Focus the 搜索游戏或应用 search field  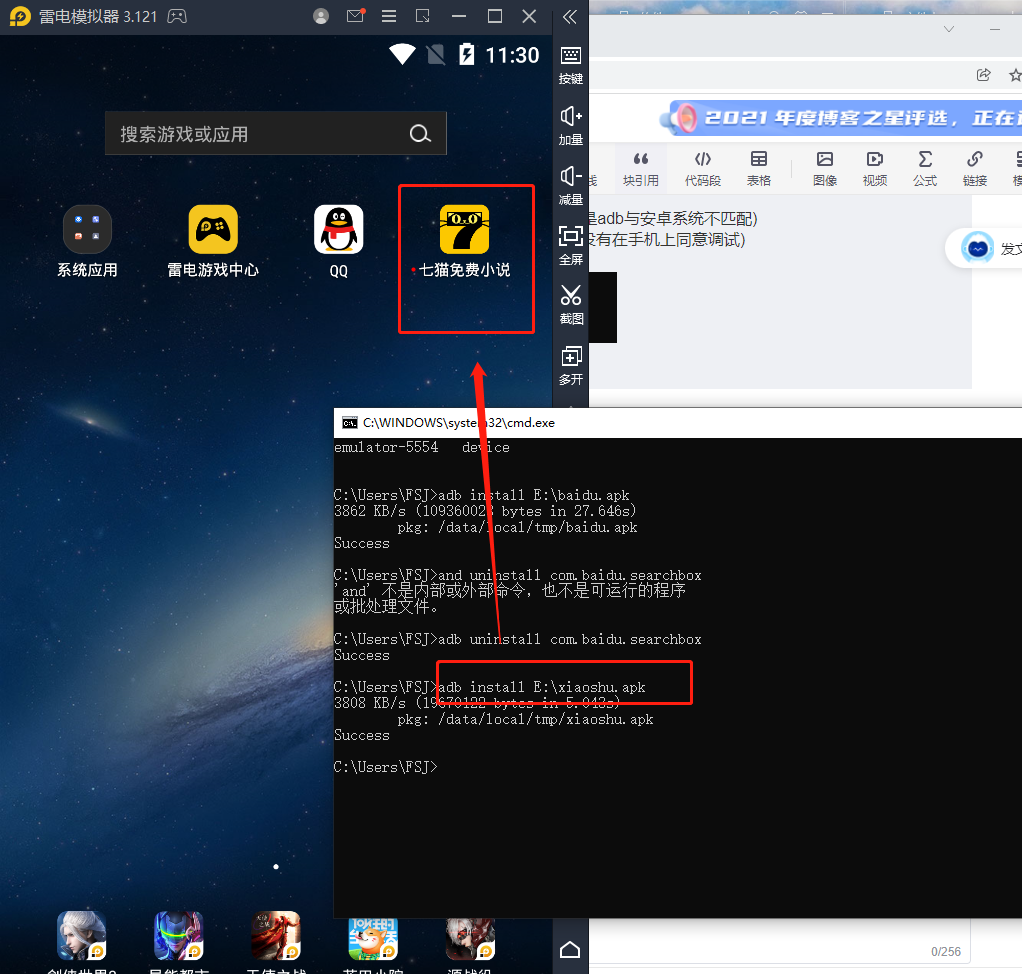pos(276,134)
